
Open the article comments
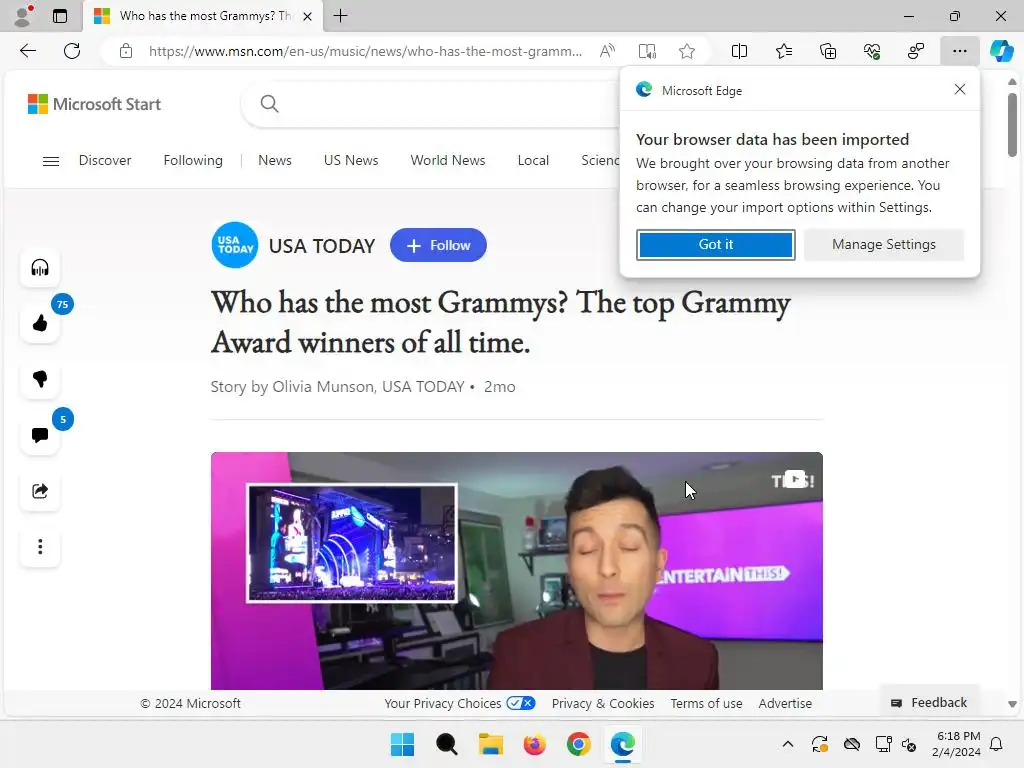40,435
